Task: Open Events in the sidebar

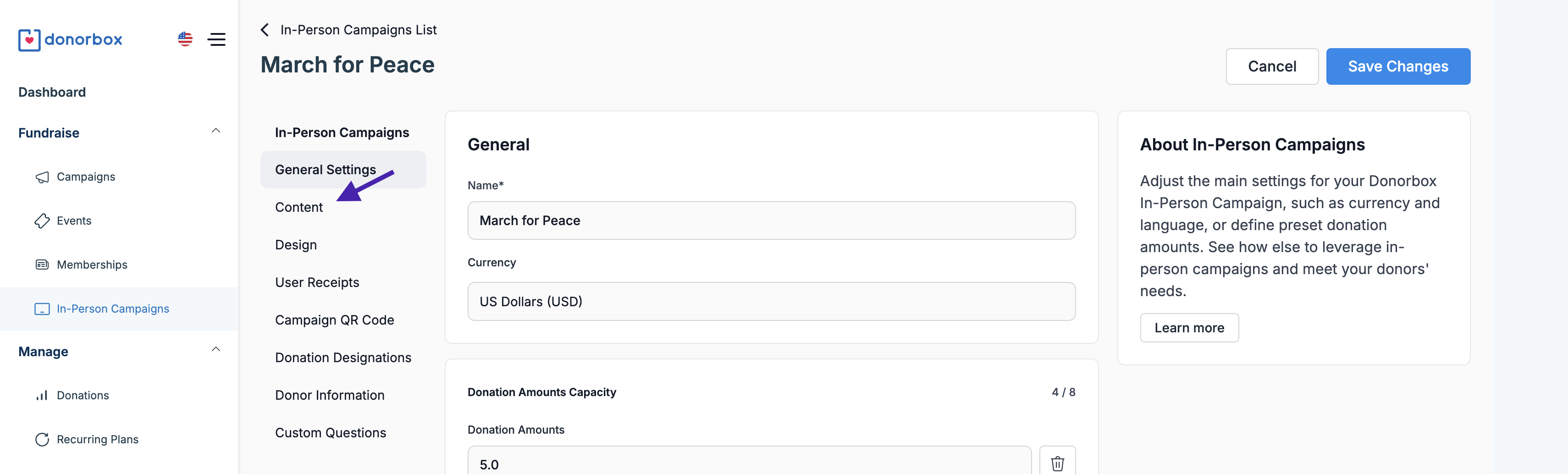Action: point(74,221)
